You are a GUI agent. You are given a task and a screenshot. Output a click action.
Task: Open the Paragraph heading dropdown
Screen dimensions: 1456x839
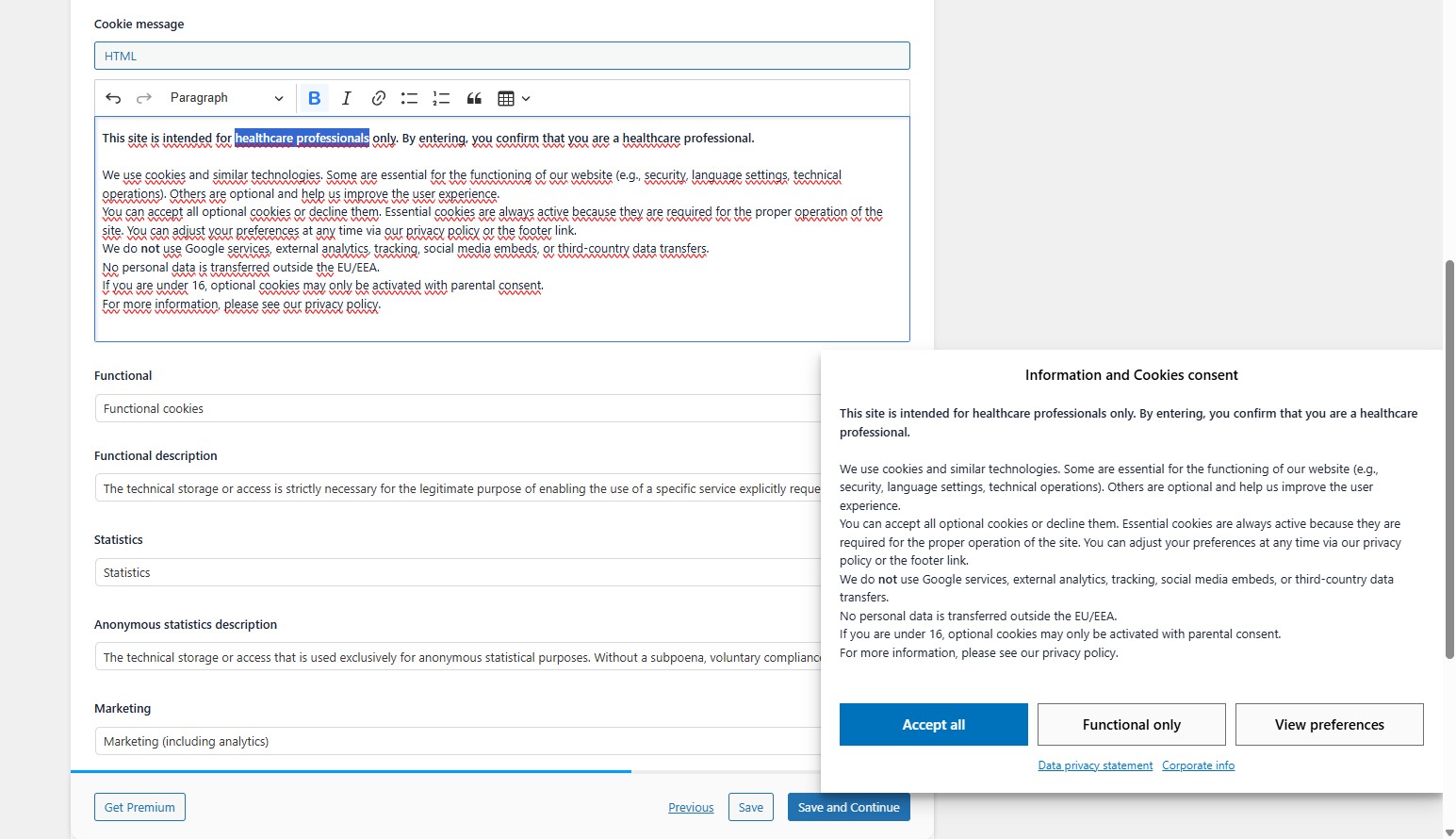[226, 98]
